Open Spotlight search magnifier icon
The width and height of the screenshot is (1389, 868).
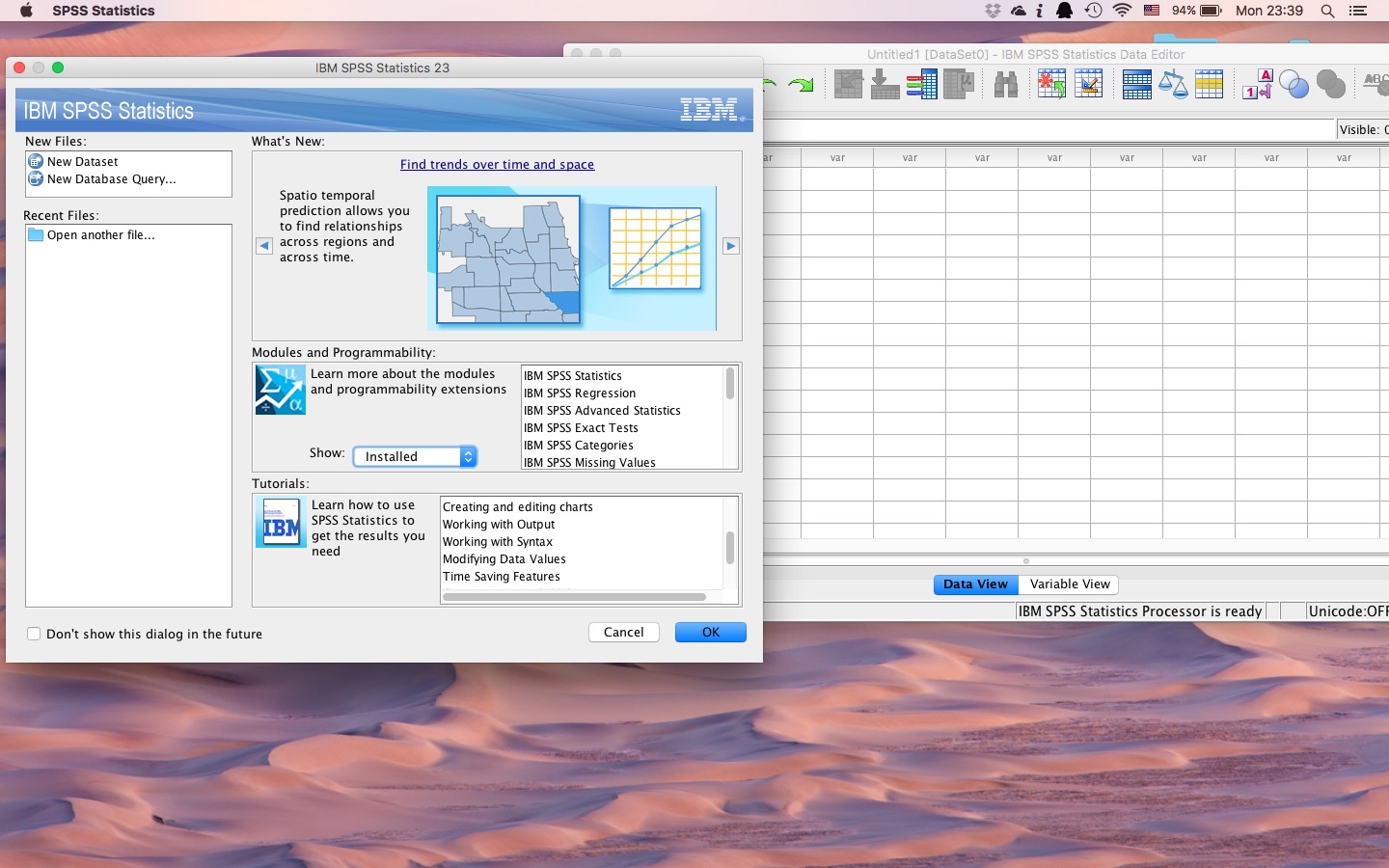click(1327, 11)
